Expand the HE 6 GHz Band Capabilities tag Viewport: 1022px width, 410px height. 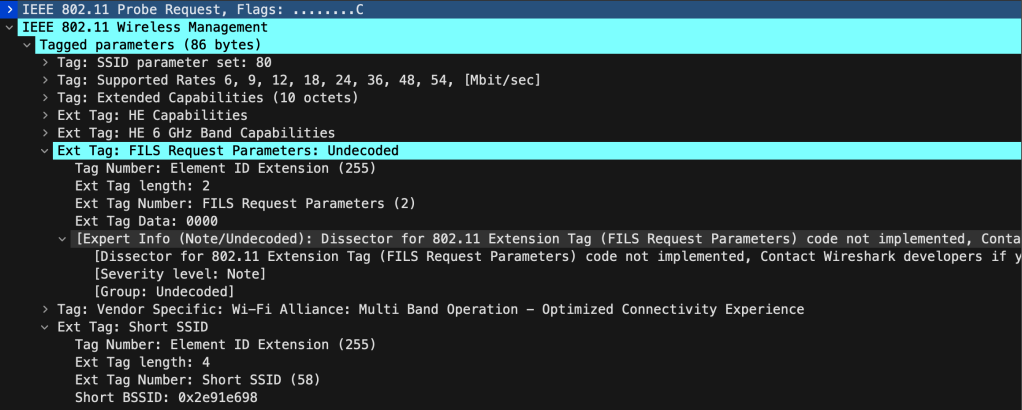(45, 133)
